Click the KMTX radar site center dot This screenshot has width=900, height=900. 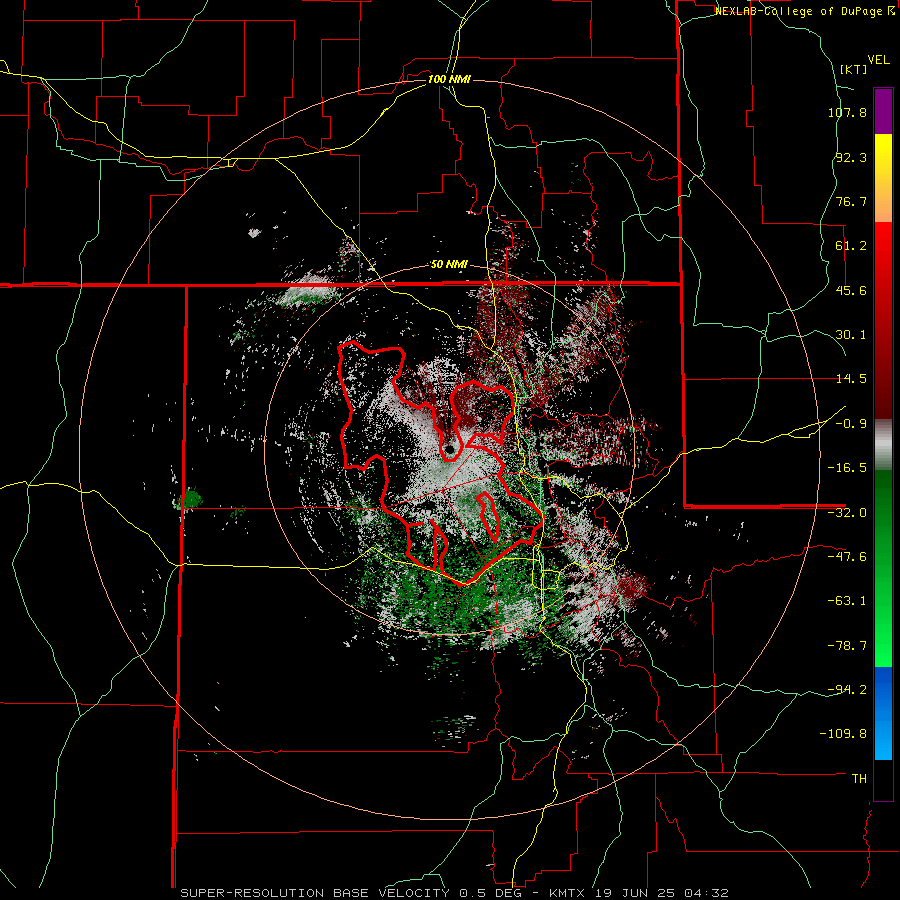click(449, 449)
